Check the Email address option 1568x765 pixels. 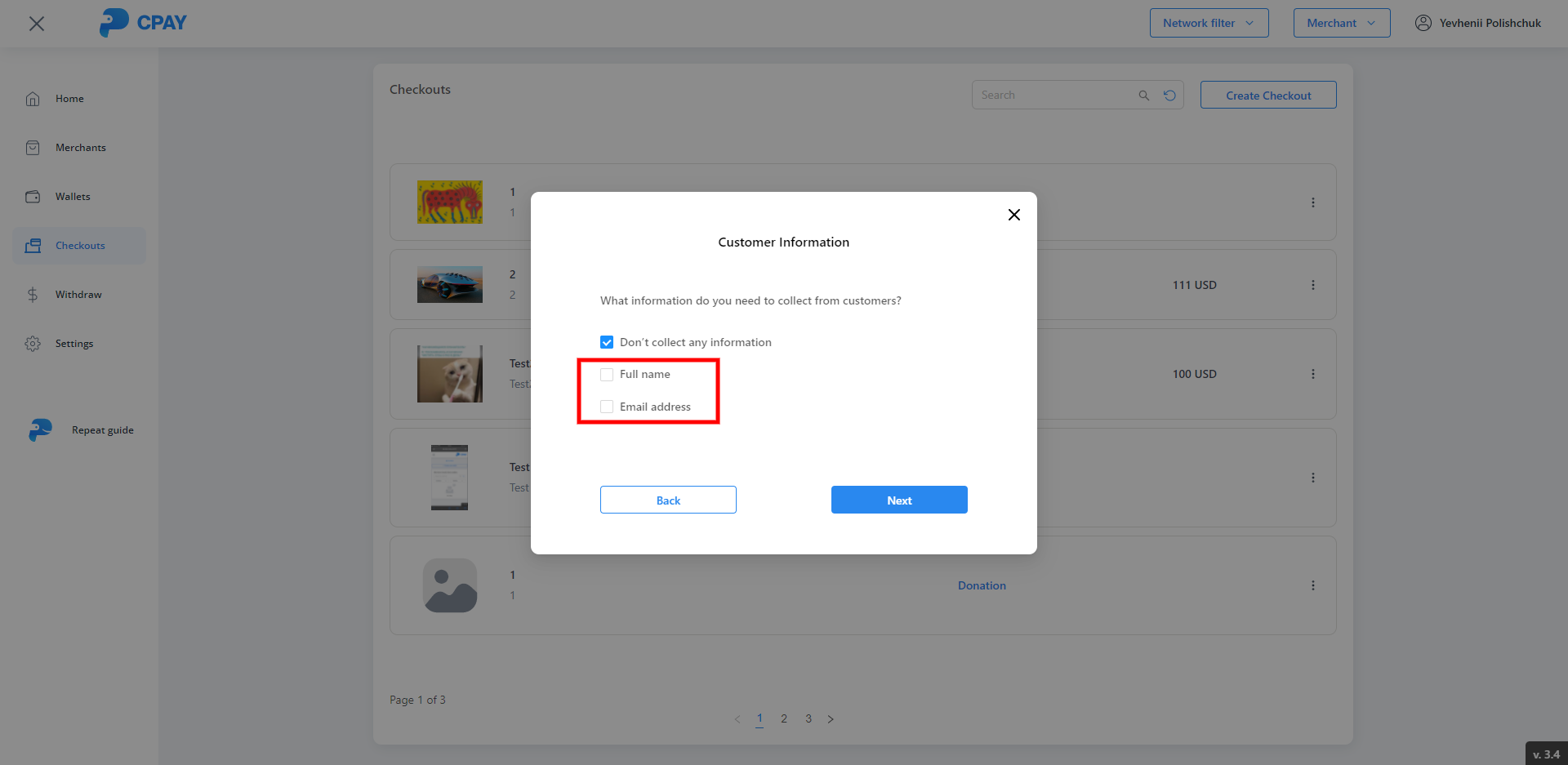pyautogui.click(x=607, y=407)
